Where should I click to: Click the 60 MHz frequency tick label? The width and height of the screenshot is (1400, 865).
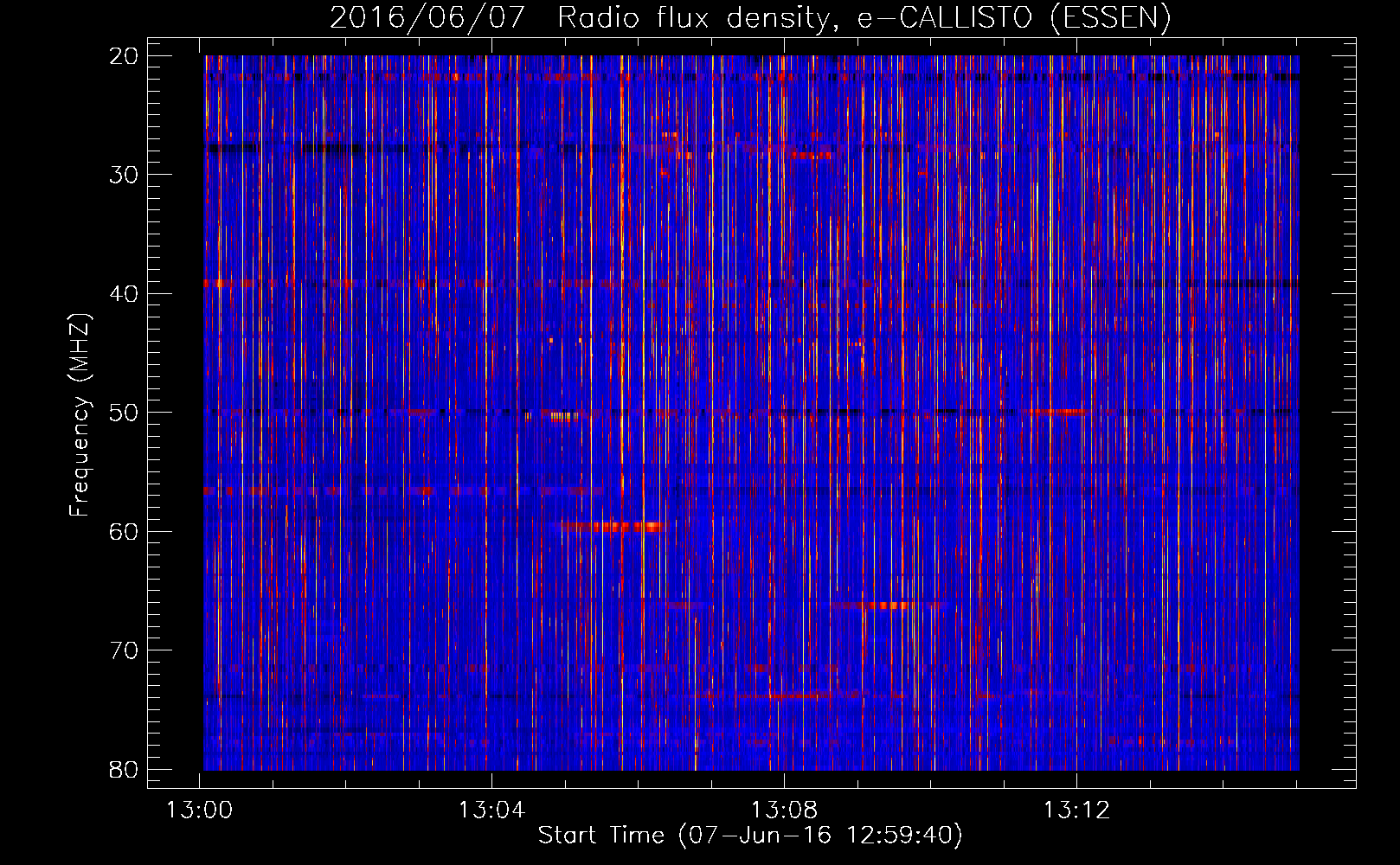(x=124, y=531)
